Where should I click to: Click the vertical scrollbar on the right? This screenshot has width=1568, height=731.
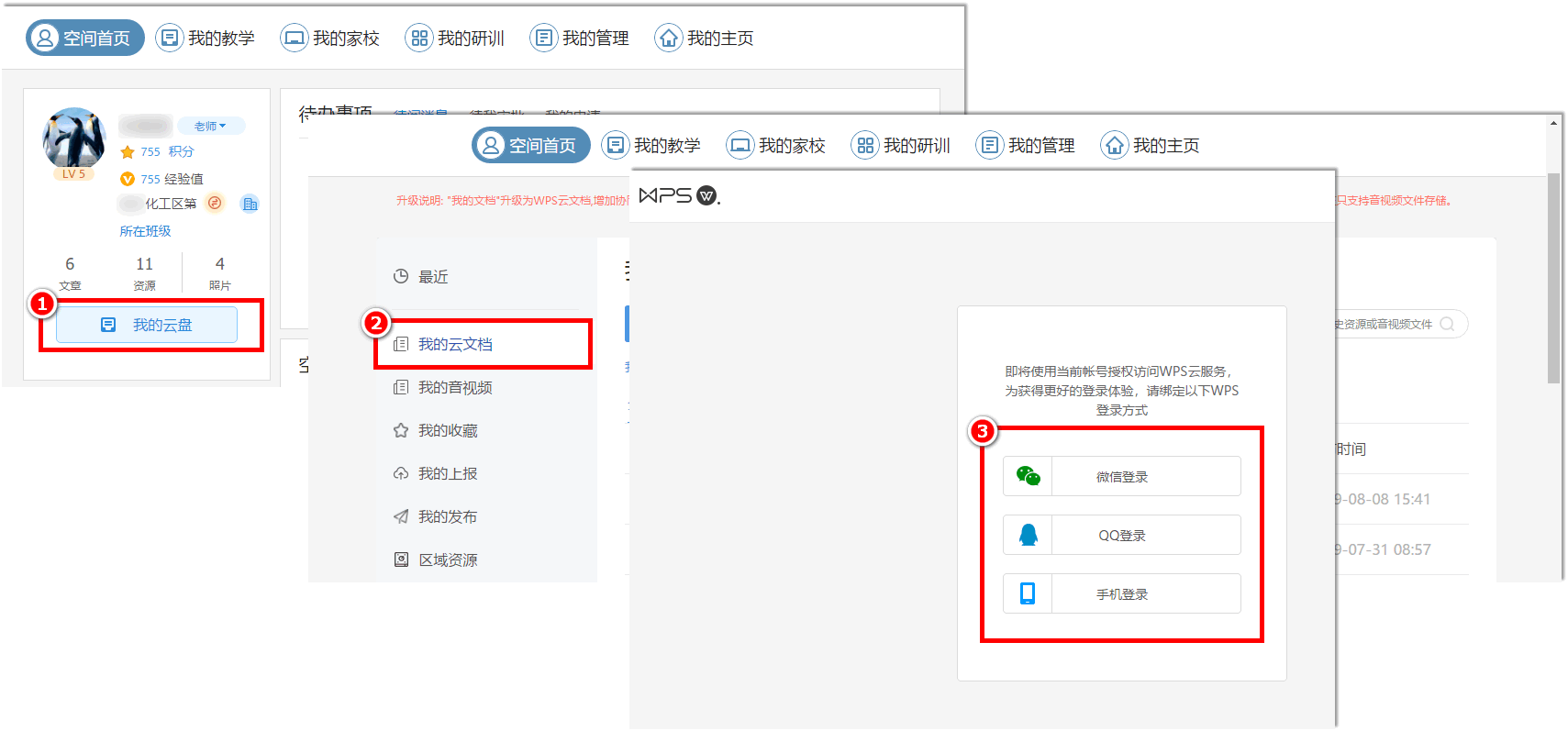1552,275
